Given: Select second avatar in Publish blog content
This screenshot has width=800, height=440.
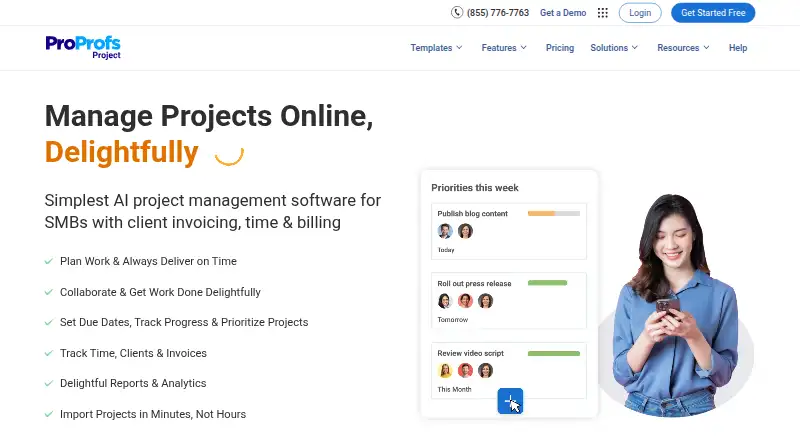Looking at the screenshot, I should click(x=465, y=231).
